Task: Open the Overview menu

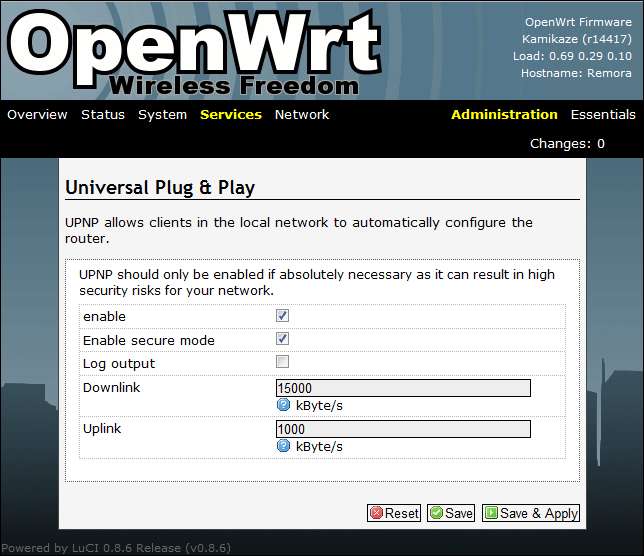Action: (37, 115)
